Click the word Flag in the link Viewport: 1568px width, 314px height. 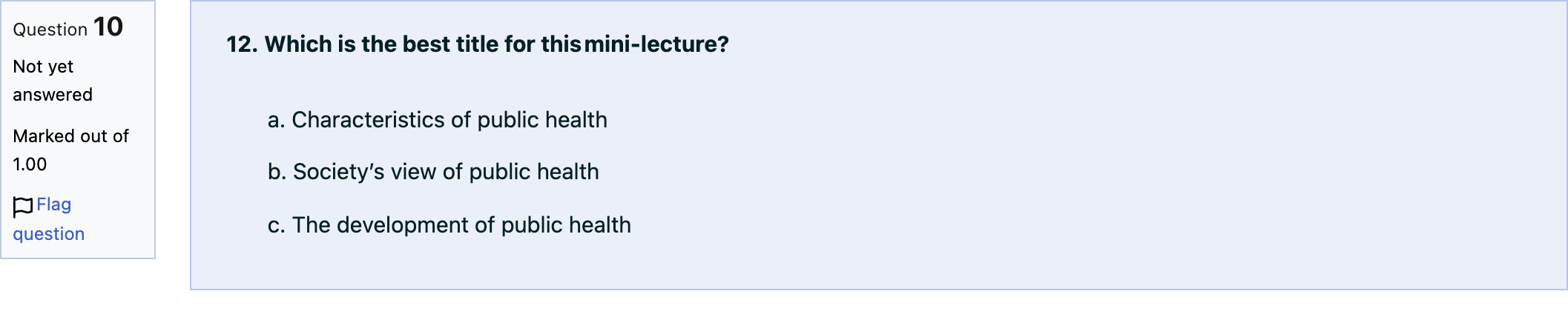(x=54, y=204)
